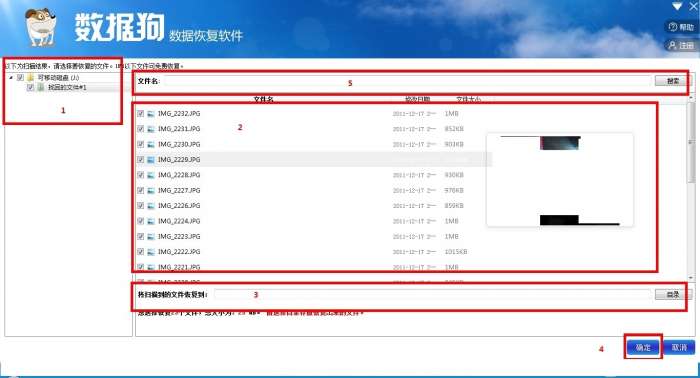Select the 找回的文件 folder tree item
This screenshot has width=700, height=378.
67,87
